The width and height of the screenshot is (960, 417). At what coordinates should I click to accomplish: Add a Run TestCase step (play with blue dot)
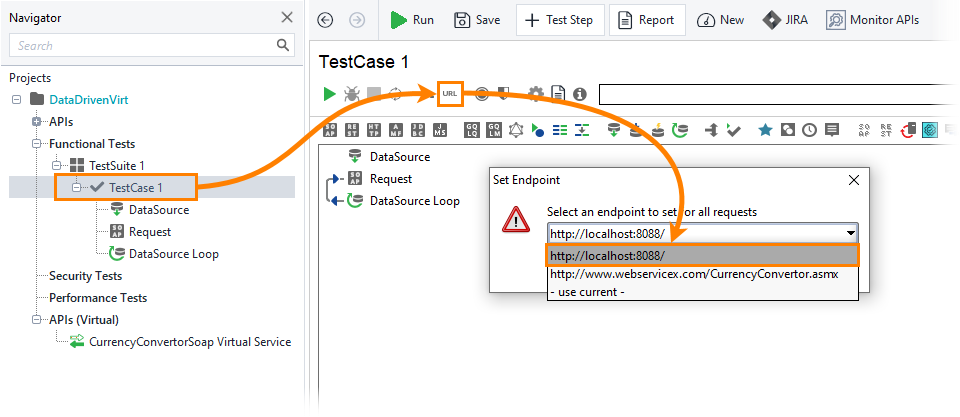point(538,130)
